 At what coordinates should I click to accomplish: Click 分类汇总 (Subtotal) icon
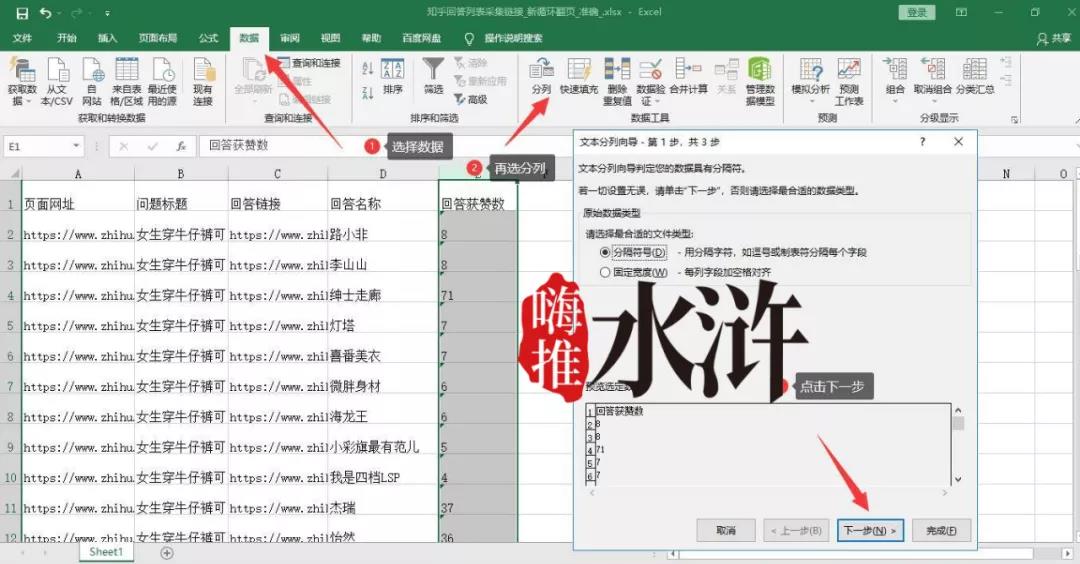(975, 70)
